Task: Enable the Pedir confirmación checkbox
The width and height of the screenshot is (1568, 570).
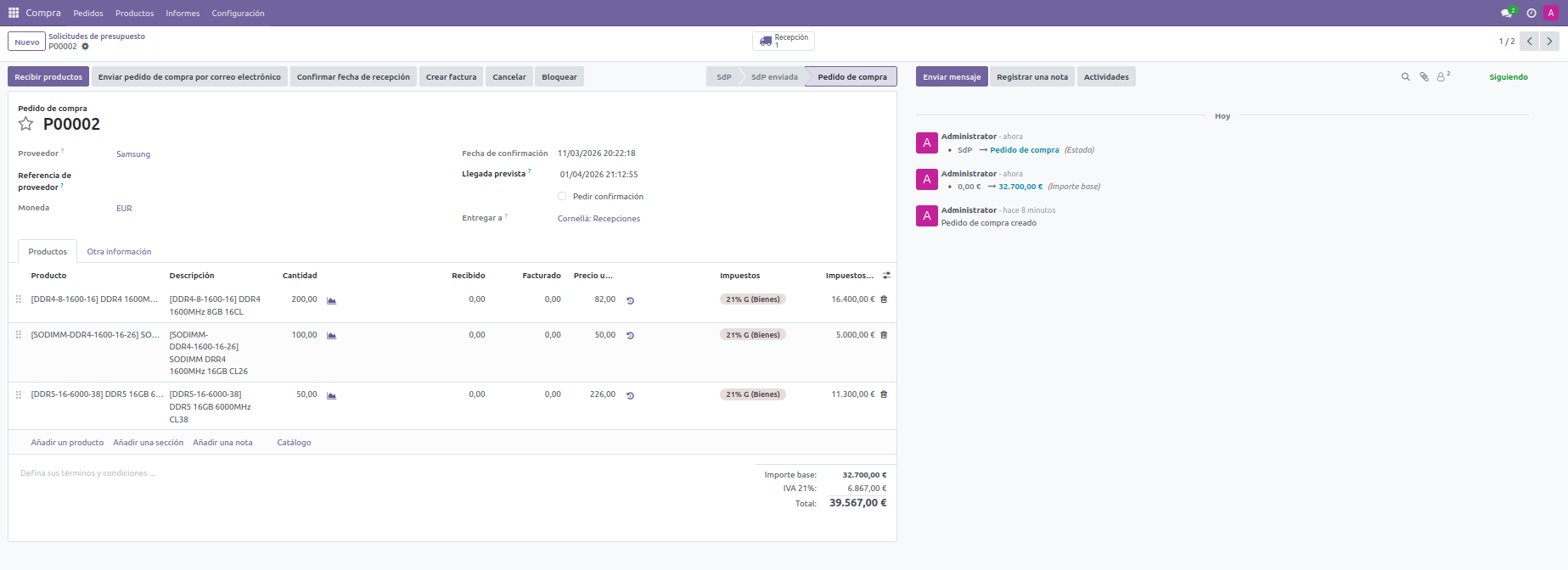Action: click(x=562, y=196)
